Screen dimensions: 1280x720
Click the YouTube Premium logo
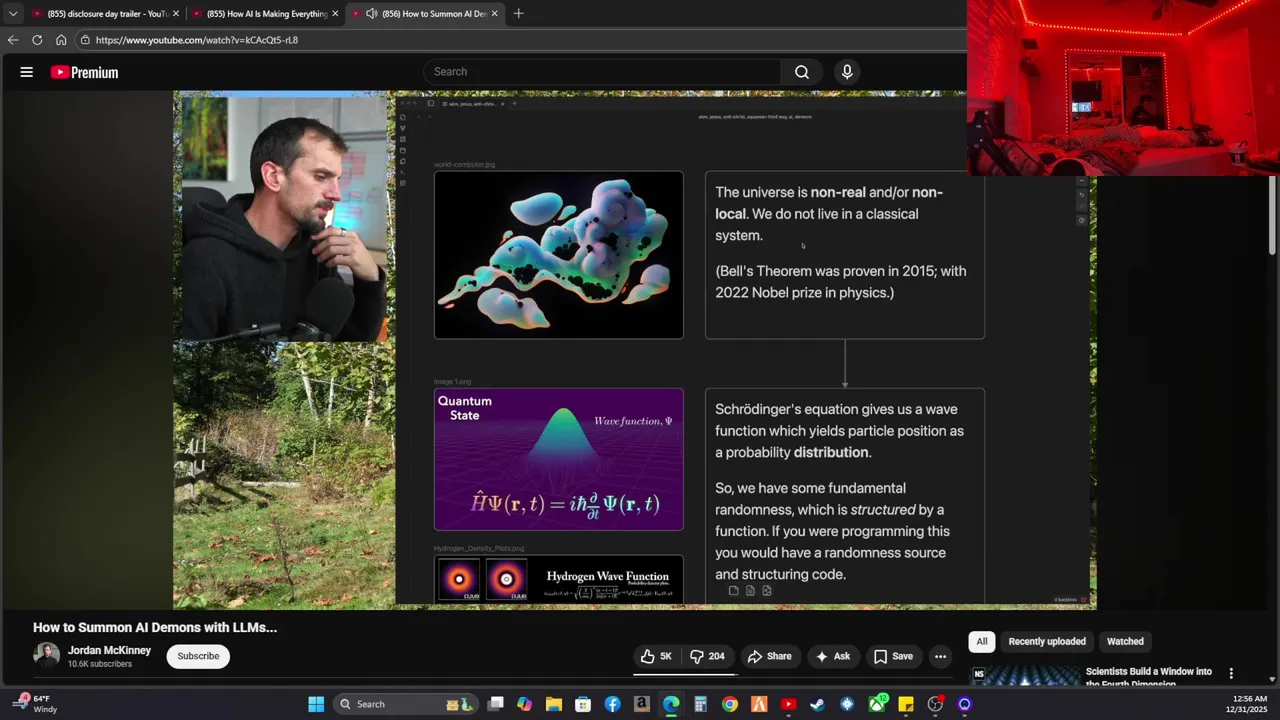(85, 72)
